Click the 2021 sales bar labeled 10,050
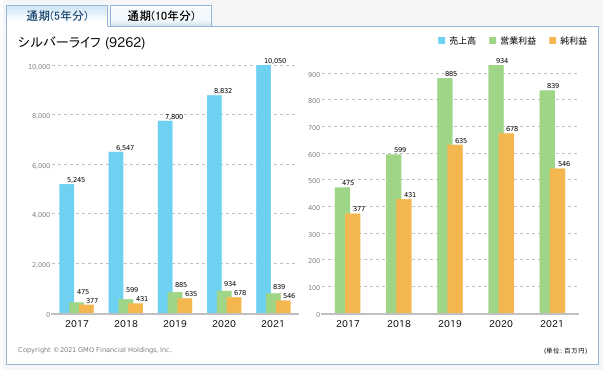603x370 pixels. coord(263,189)
